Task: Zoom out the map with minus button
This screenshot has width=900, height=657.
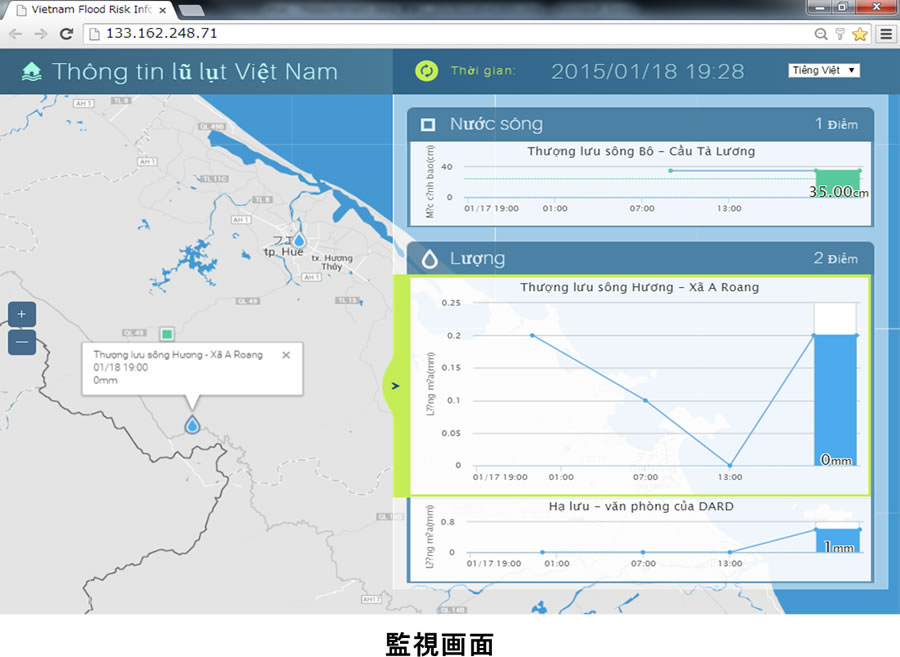Action: (x=22, y=342)
